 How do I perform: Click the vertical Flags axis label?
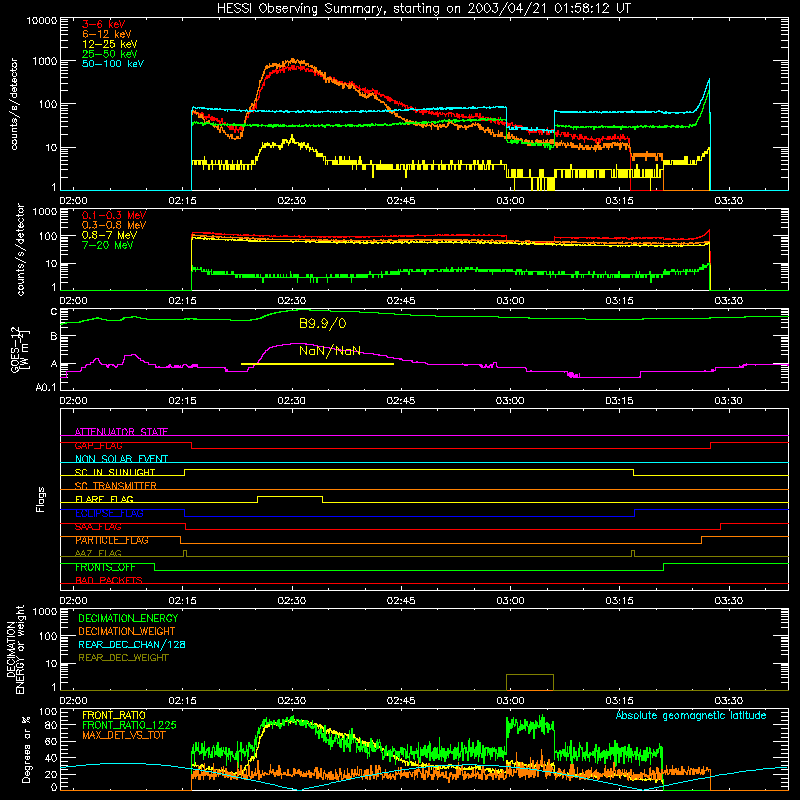(x=40, y=499)
